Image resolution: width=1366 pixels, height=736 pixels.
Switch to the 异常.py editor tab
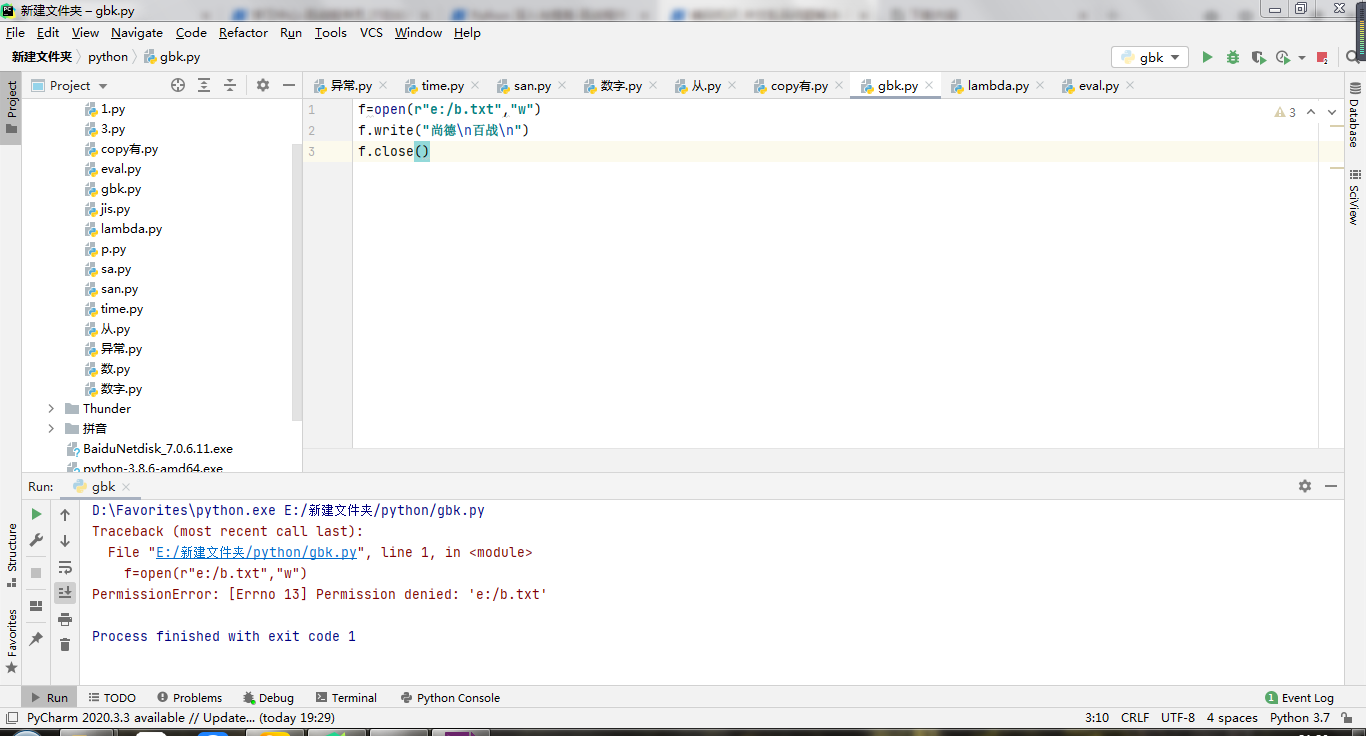351,86
